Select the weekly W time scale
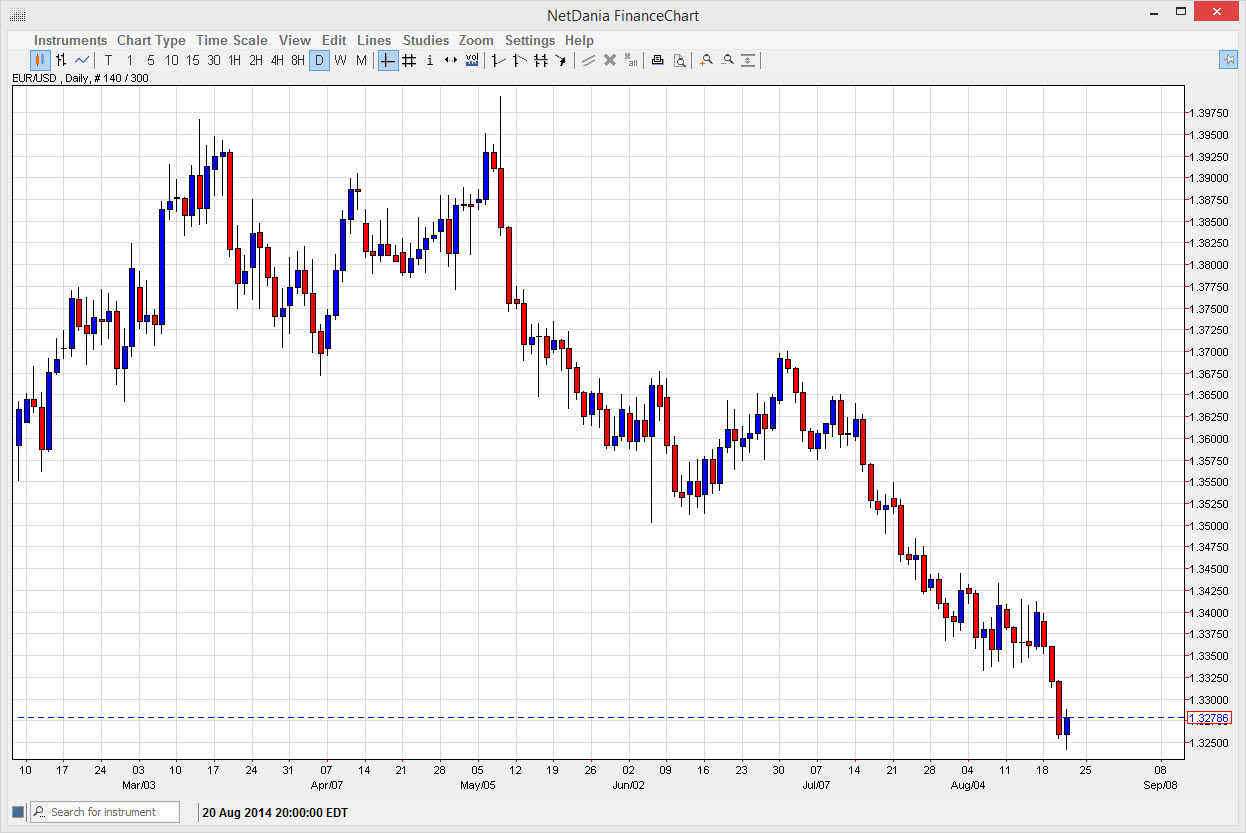The height and width of the screenshot is (833, 1246). [x=340, y=60]
